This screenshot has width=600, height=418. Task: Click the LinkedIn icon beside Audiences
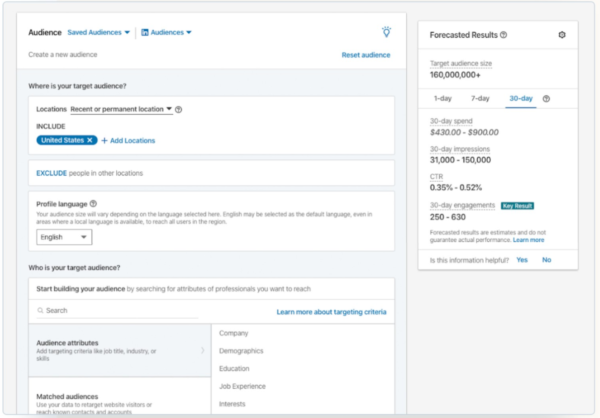[145, 33]
